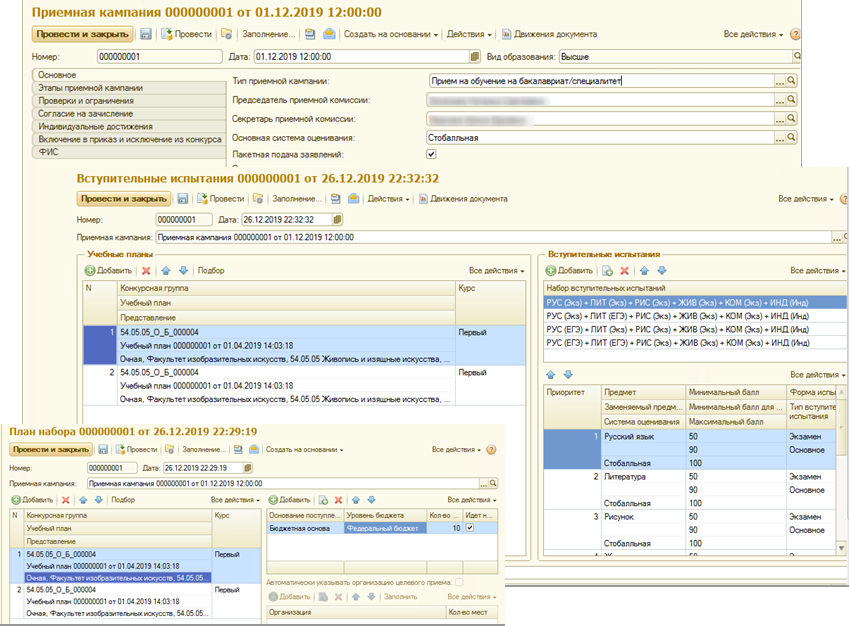Select the Федеральный бюджет cell

tap(385, 528)
